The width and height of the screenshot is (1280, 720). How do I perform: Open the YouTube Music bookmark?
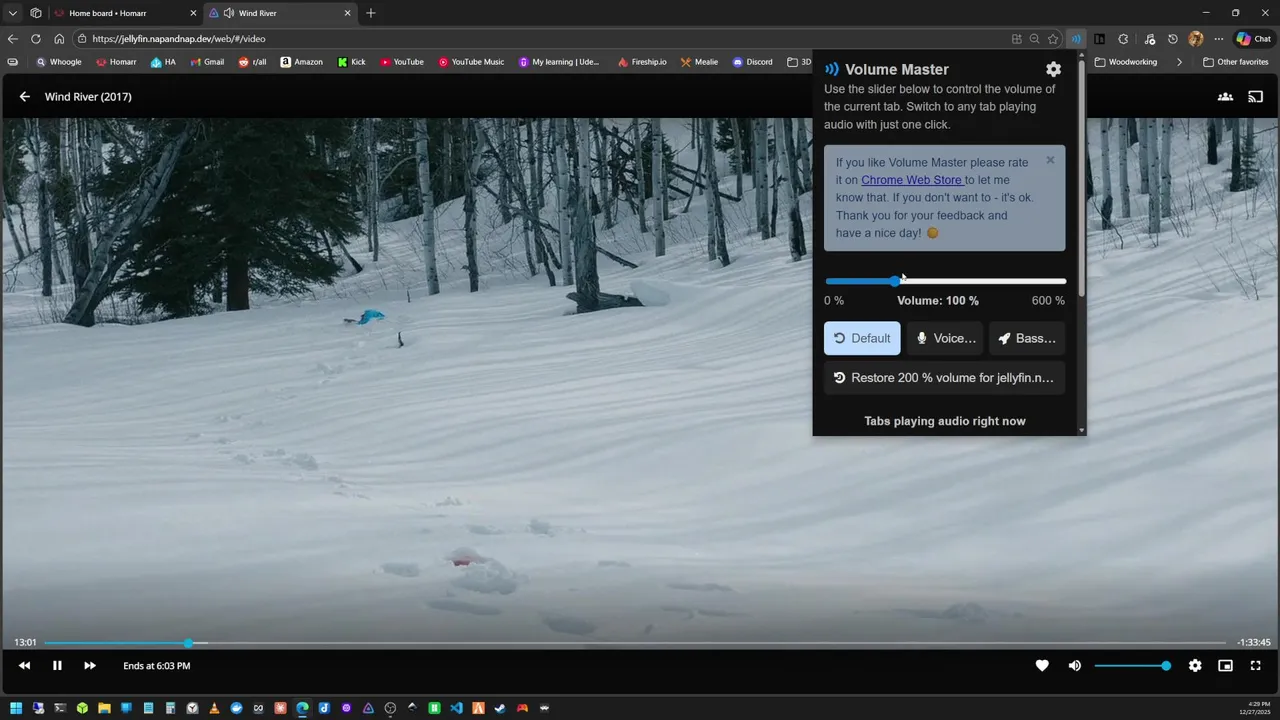coord(471,62)
